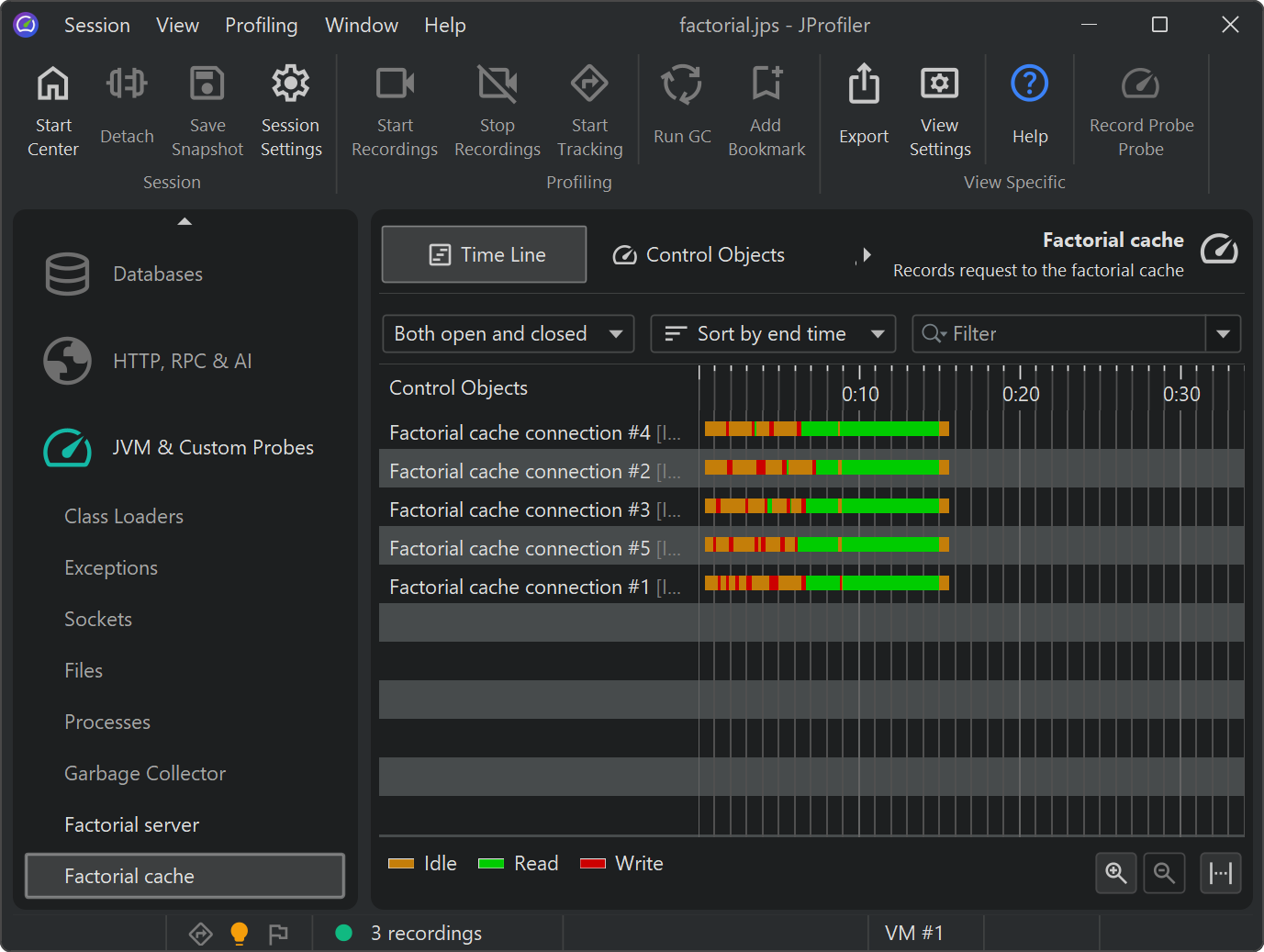This screenshot has height=952, width=1264.
Task: Open View Settings from toolbar
Action: tap(939, 84)
